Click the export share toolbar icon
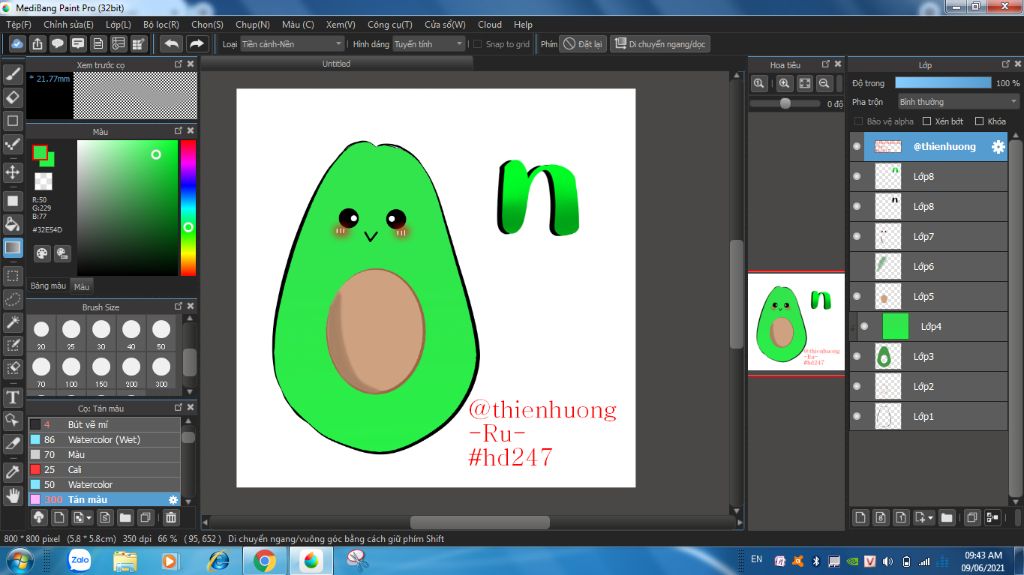 [37, 44]
